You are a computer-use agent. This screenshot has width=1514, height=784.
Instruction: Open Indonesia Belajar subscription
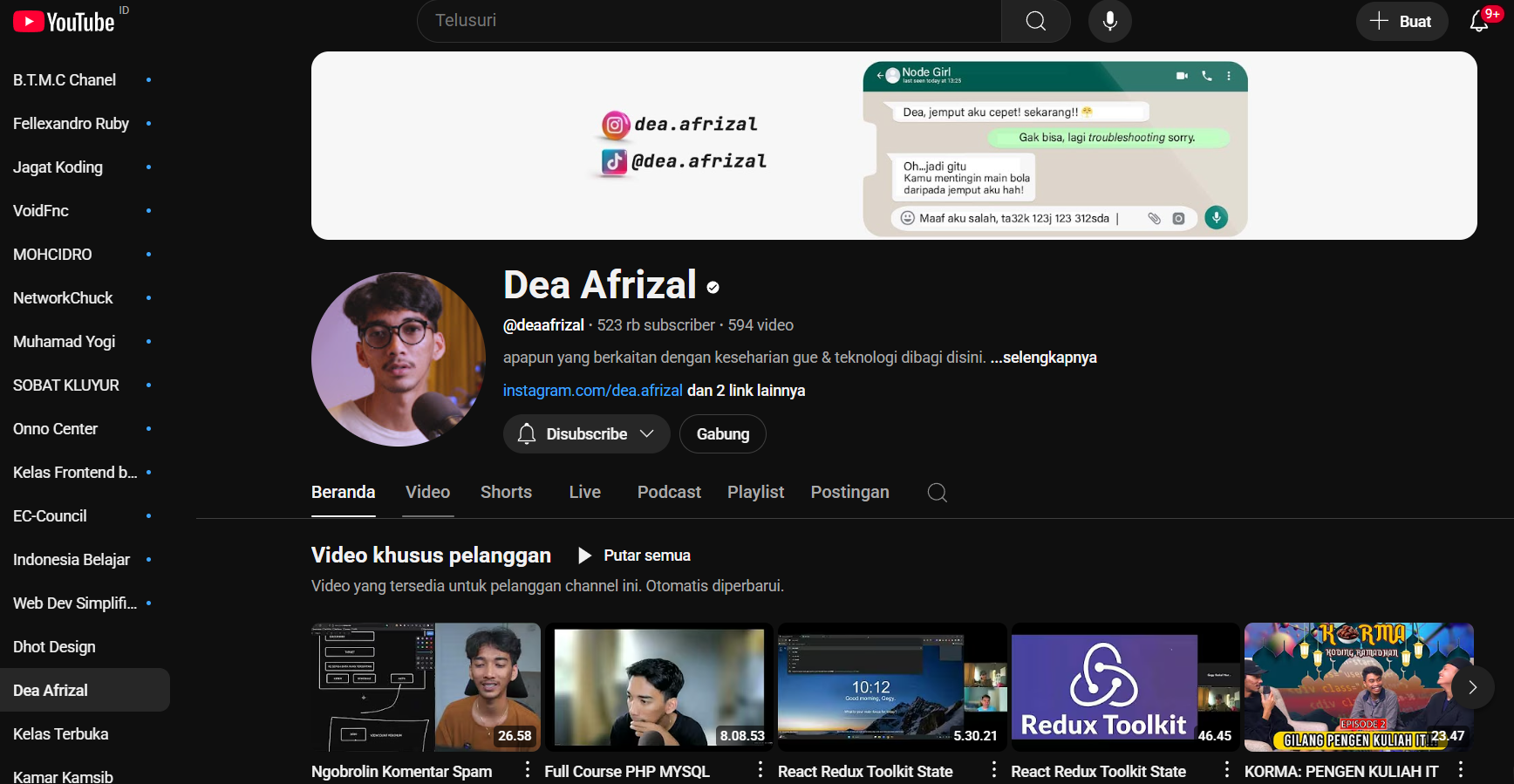click(85, 560)
